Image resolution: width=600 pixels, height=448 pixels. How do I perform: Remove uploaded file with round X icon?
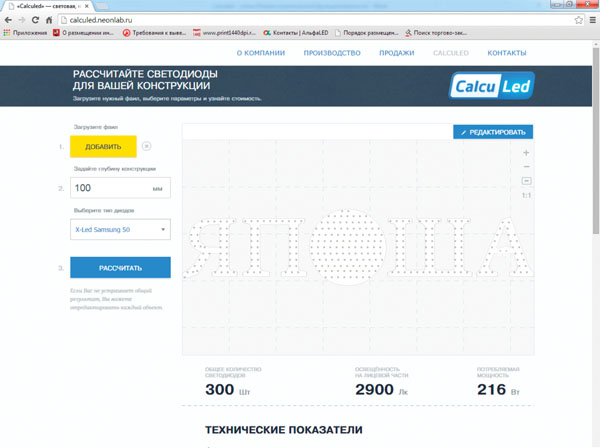point(147,146)
